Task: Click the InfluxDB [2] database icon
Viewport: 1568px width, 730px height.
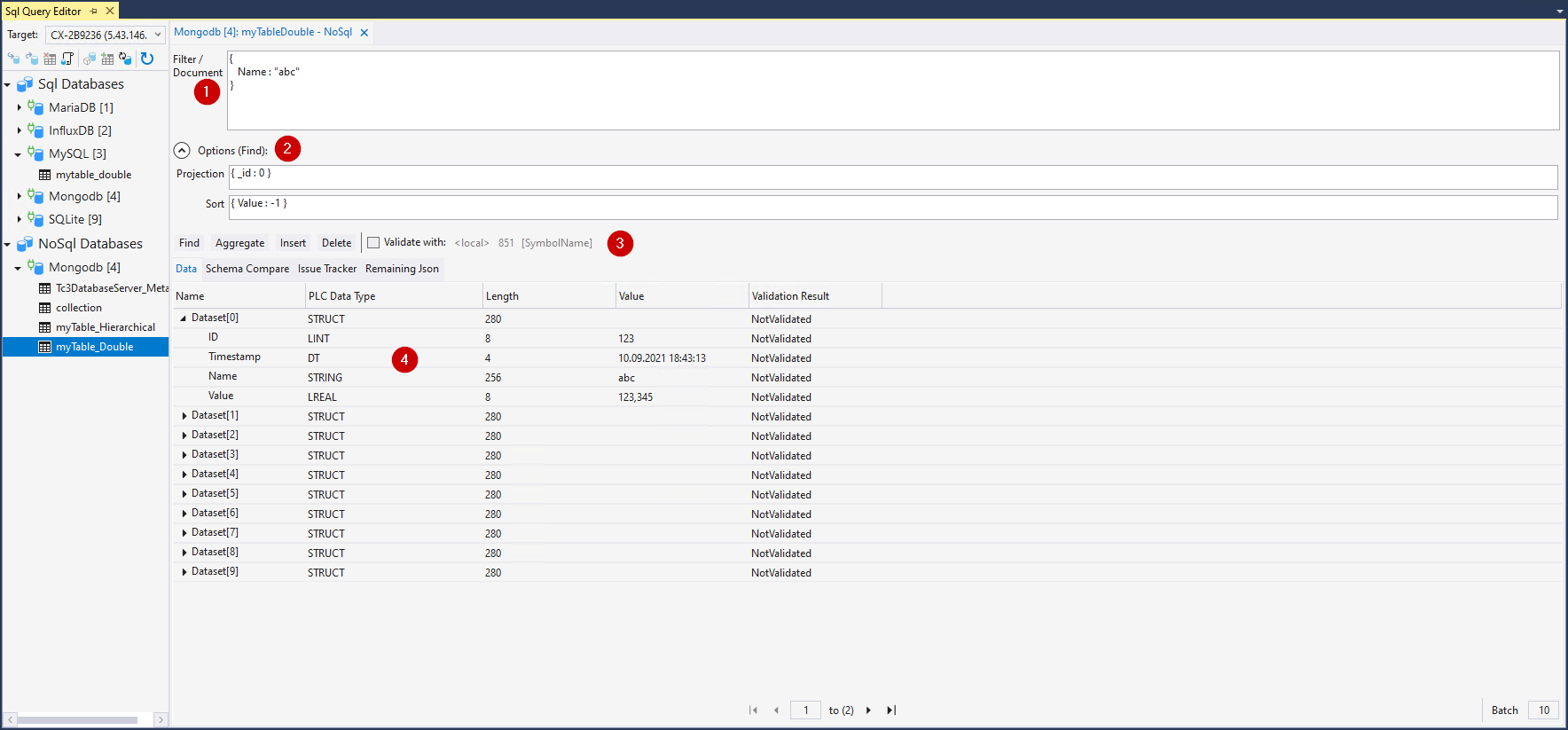Action: click(x=35, y=130)
